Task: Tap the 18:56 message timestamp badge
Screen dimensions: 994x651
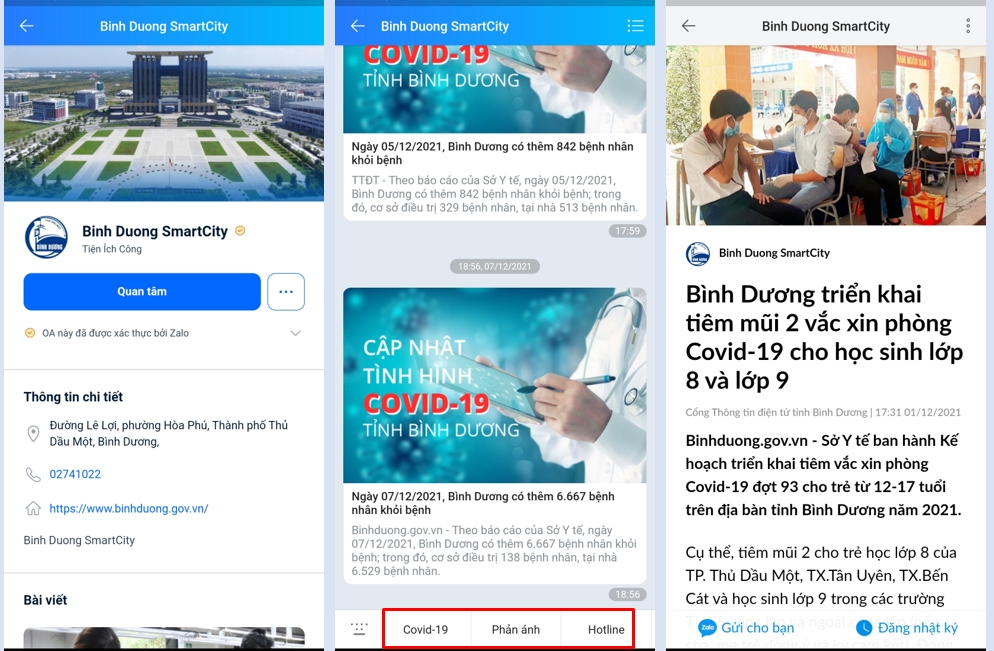Action: (628, 594)
